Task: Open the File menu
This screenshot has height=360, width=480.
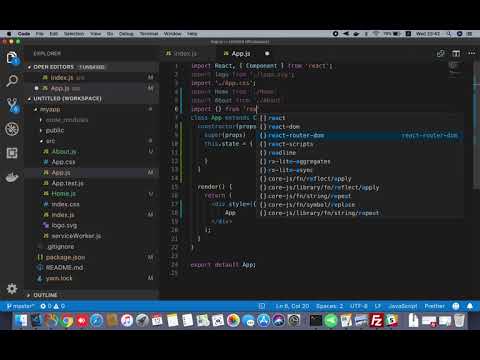Action: [40, 34]
